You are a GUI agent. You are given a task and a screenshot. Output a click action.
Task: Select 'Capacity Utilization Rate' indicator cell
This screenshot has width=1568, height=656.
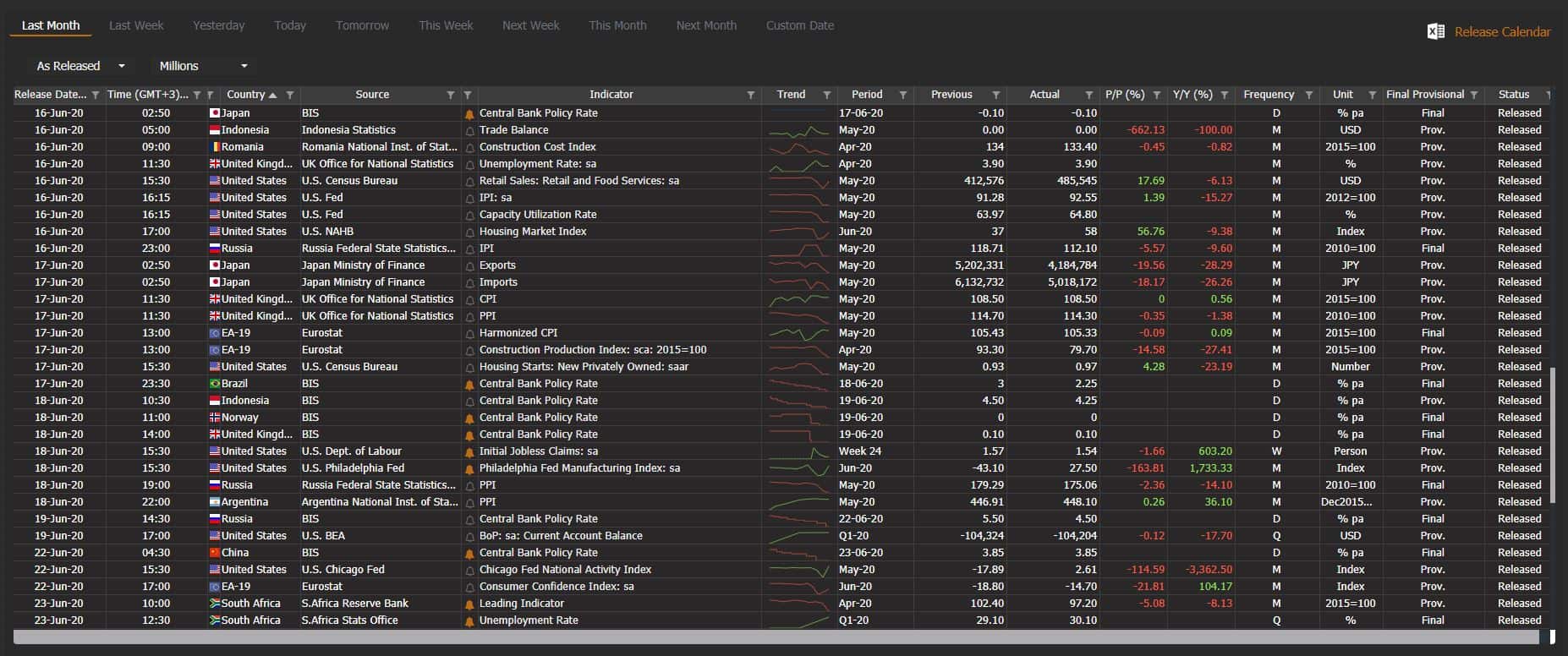pos(538,215)
